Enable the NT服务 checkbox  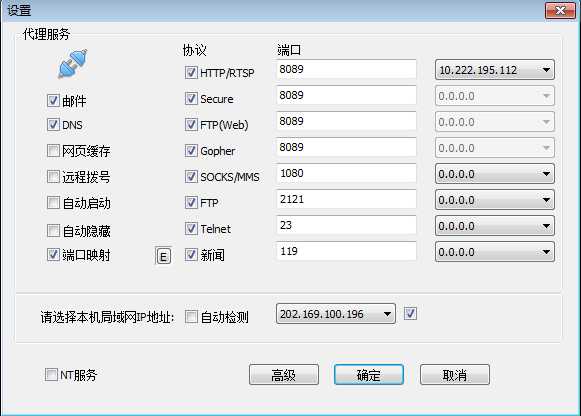[x=51, y=375]
